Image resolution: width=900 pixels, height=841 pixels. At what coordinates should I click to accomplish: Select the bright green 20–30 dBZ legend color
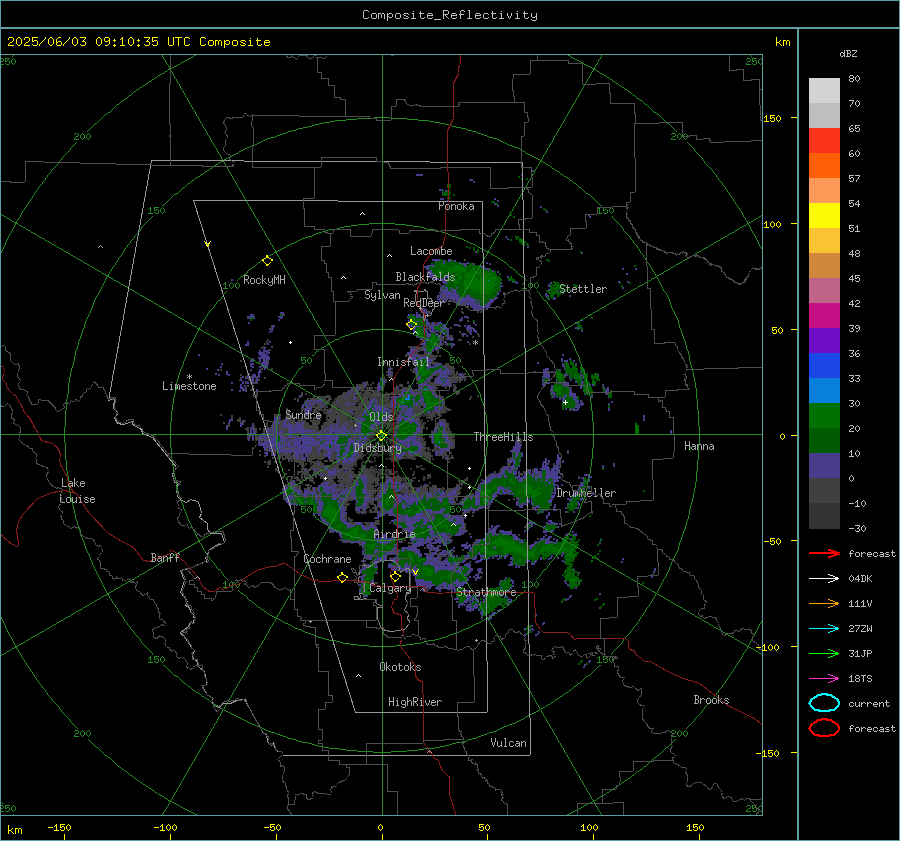click(824, 416)
